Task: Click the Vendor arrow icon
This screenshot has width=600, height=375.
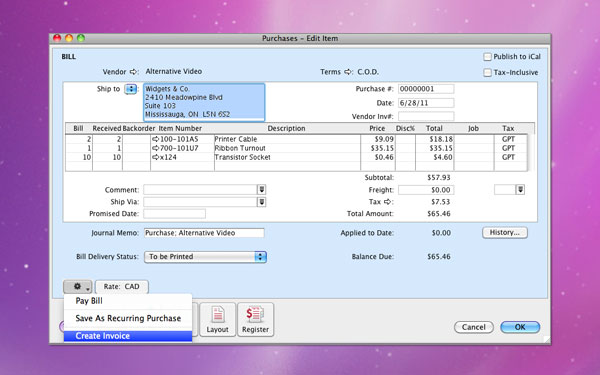Action: point(133,72)
